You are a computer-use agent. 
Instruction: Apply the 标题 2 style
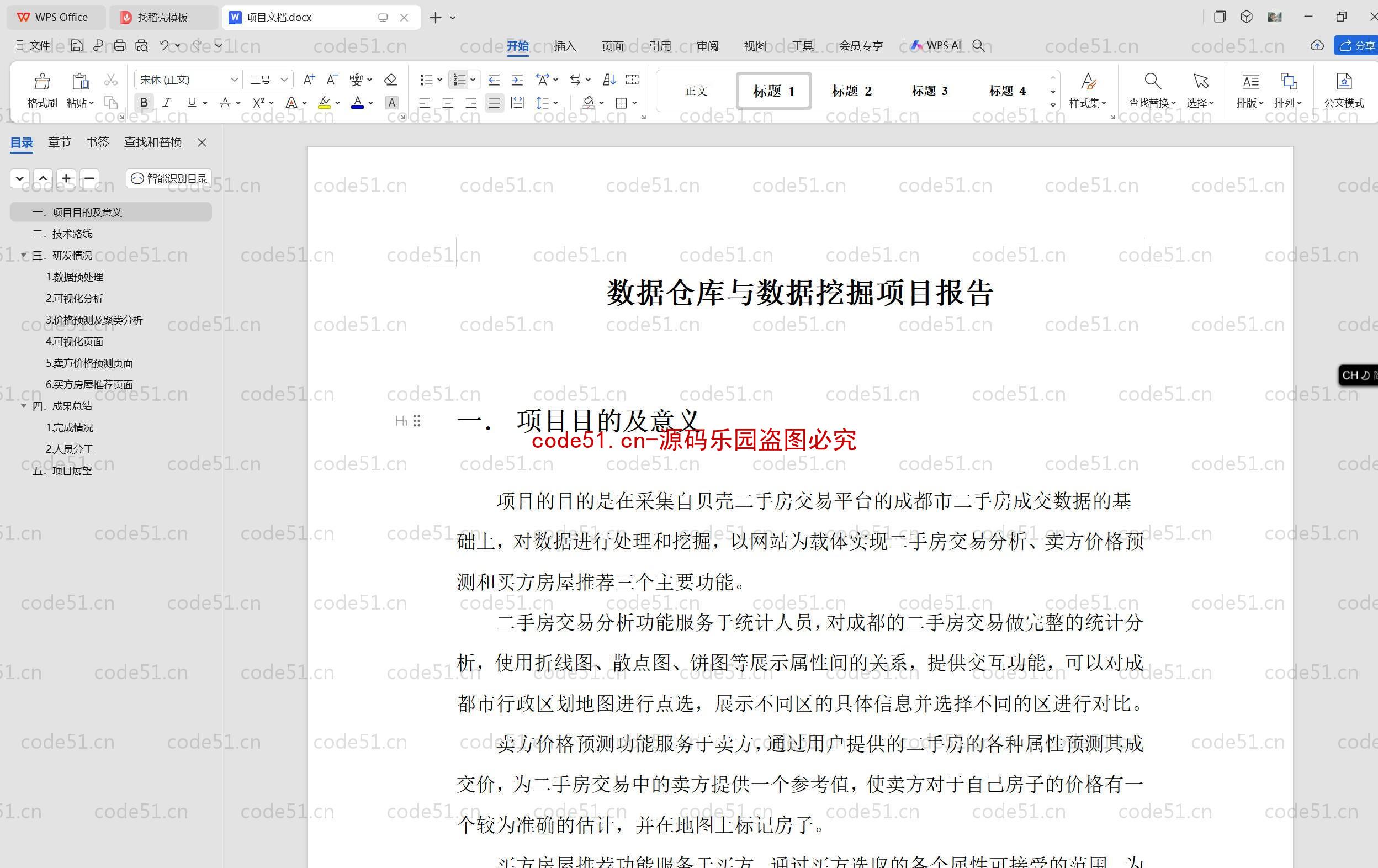851,91
